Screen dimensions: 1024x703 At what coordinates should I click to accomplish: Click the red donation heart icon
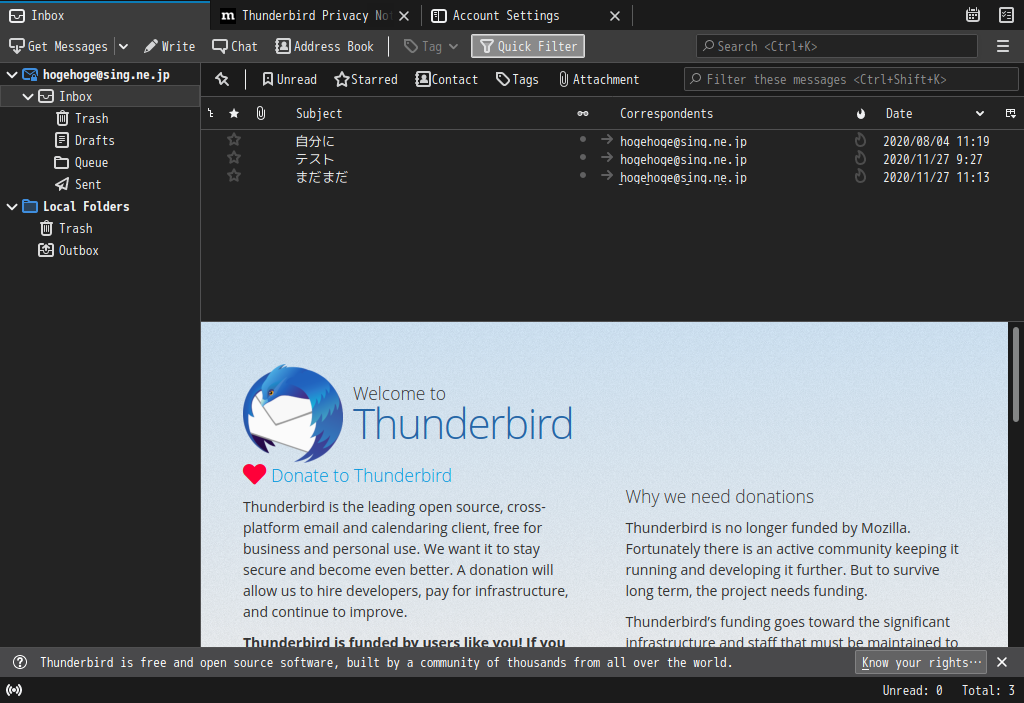click(x=254, y=474)
